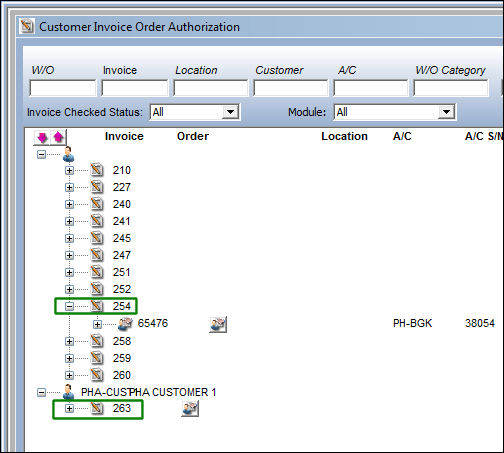The width and height of the screenshot is (504, 453).
Task: Select the invoice number 259 text
Action: click(x=122, y=358)
